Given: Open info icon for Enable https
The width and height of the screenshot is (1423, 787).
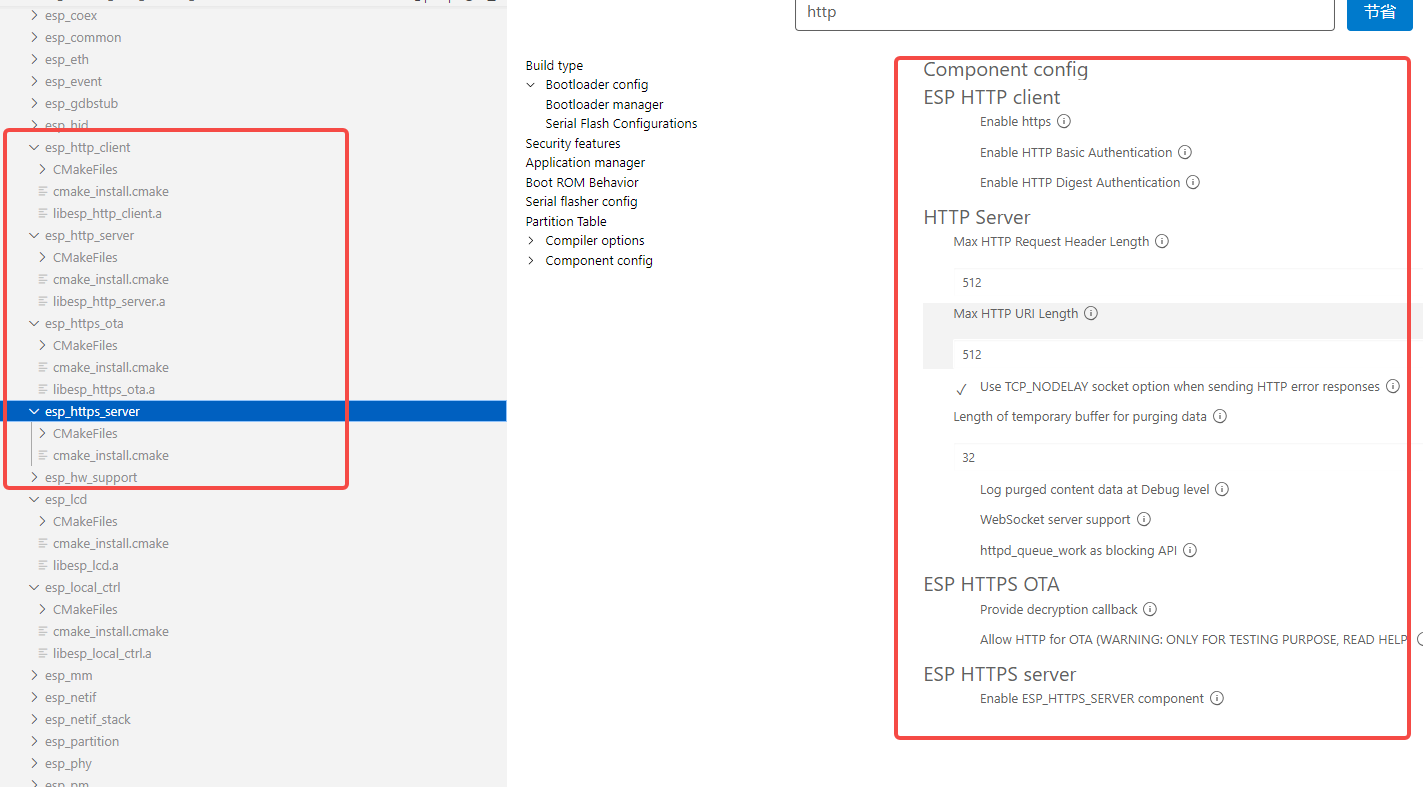Looking at the screenshot, I should (x=1064, y=121).
